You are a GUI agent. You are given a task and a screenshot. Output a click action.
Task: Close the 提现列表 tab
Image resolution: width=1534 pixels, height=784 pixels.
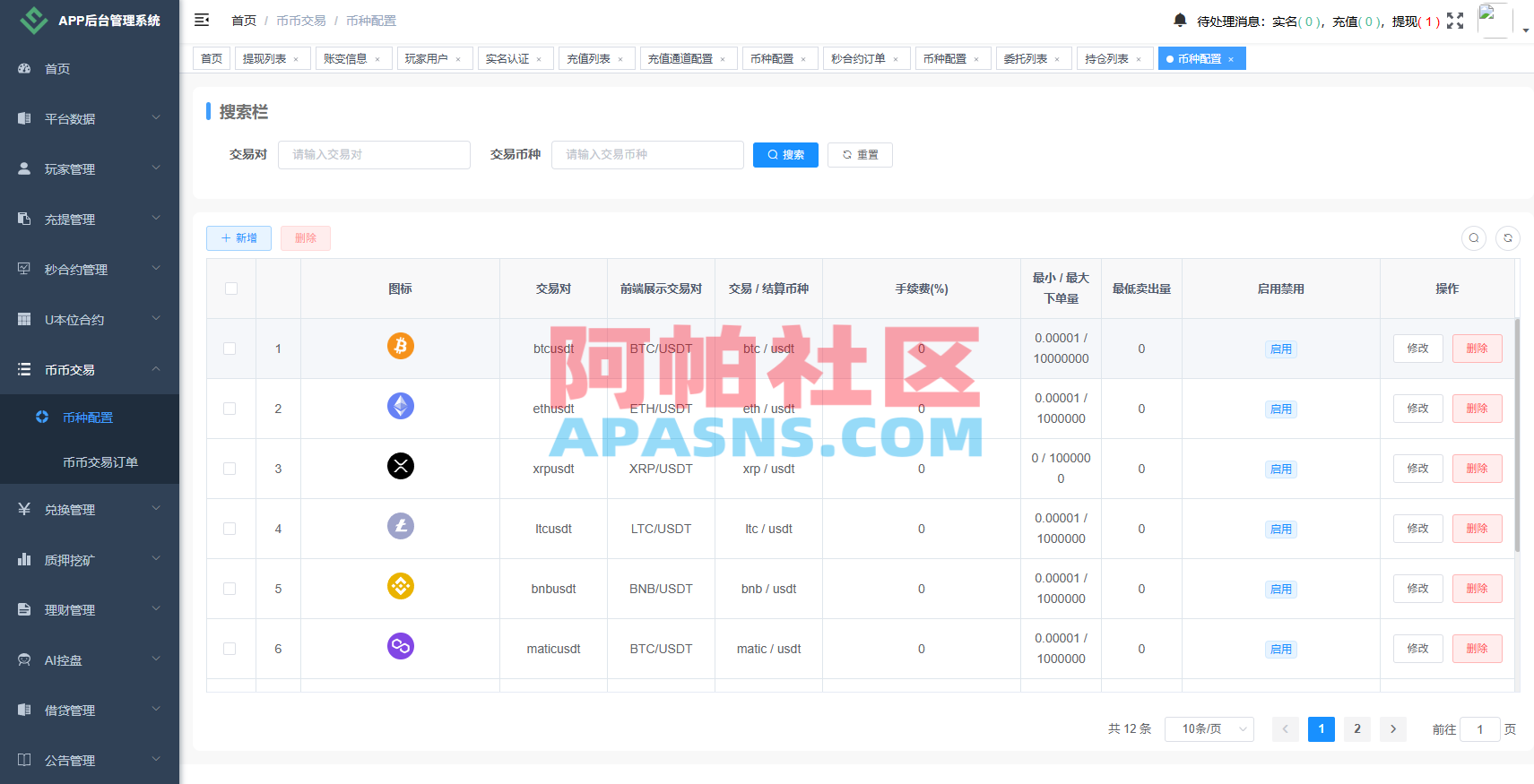point(296,59)
